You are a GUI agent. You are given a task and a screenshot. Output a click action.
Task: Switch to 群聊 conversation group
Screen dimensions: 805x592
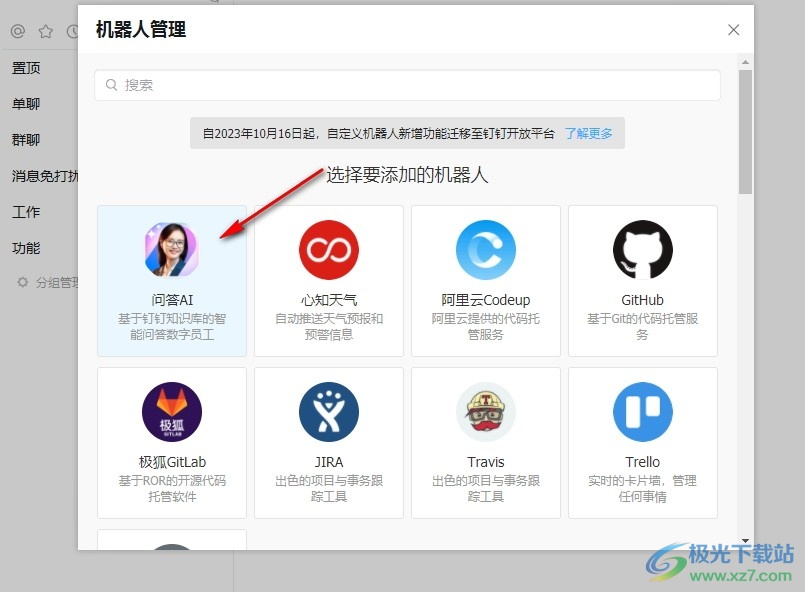point(26,140)
